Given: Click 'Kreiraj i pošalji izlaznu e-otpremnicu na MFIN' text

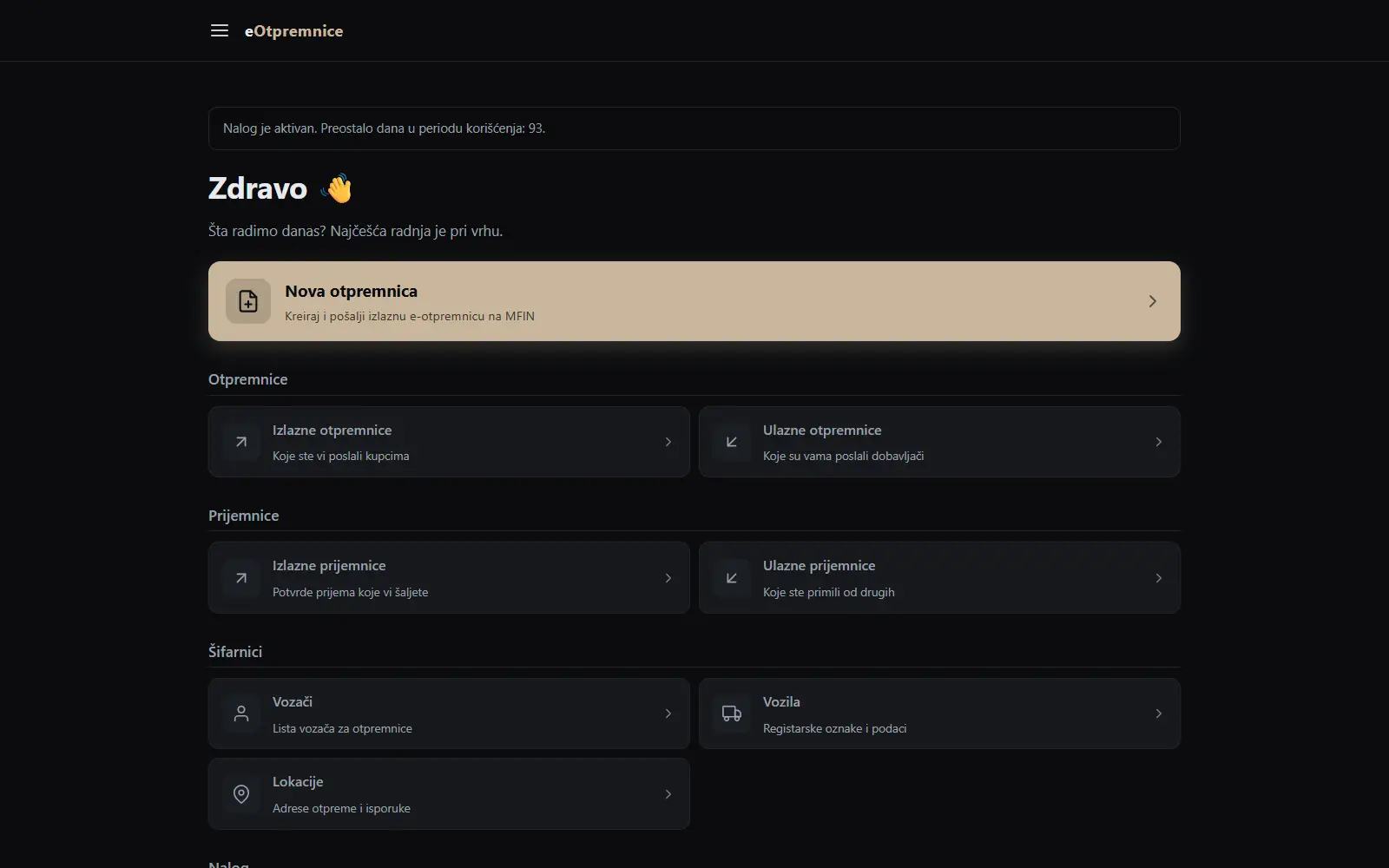Looking at the screenshot, I should coord(410,316).
